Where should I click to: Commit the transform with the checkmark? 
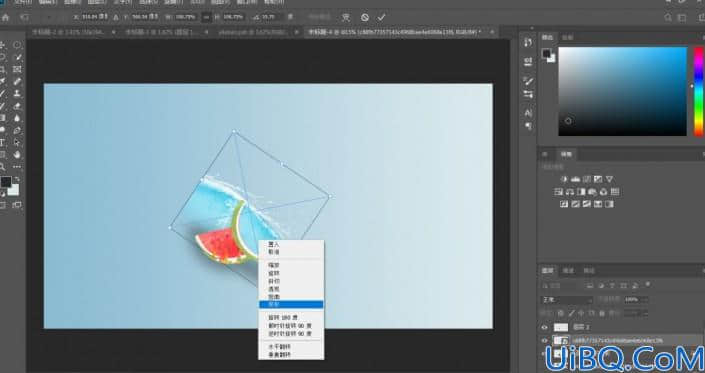click(x=381, y=18)
